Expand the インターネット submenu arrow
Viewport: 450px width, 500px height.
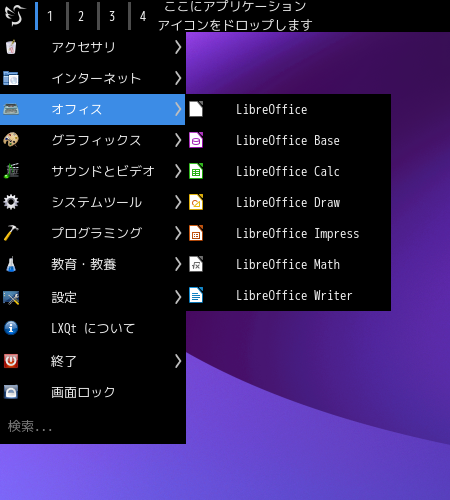point(178,78)
